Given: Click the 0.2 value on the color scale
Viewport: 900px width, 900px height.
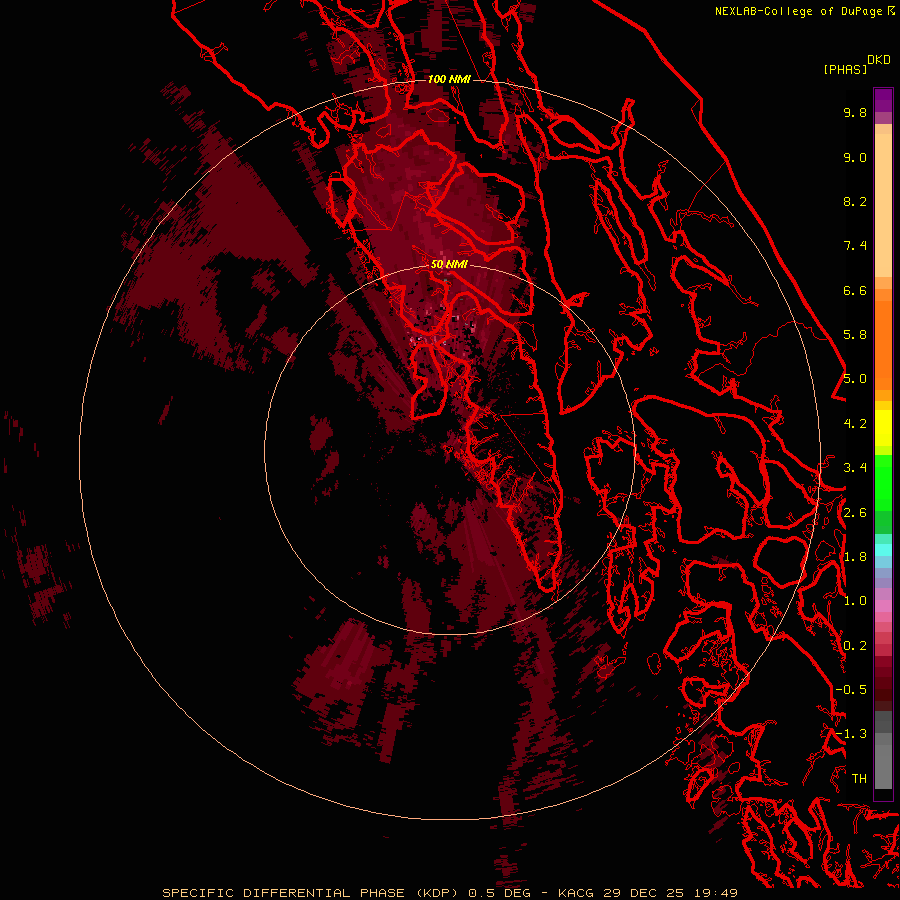Looking at the screenshot, I should (x=855, y=646).
